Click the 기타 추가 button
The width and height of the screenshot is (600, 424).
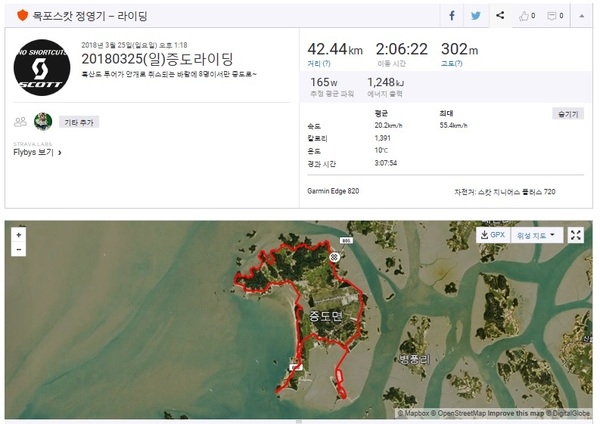point(79,122)
